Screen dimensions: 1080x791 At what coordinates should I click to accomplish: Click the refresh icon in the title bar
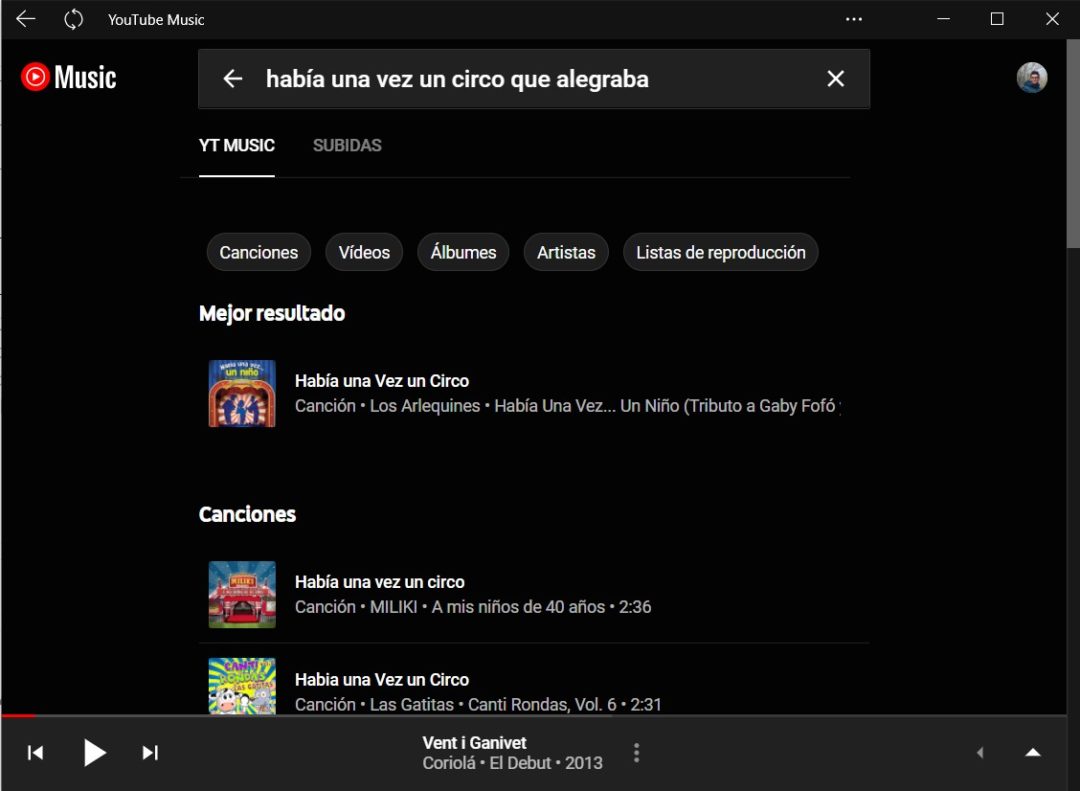click(73, 19)
